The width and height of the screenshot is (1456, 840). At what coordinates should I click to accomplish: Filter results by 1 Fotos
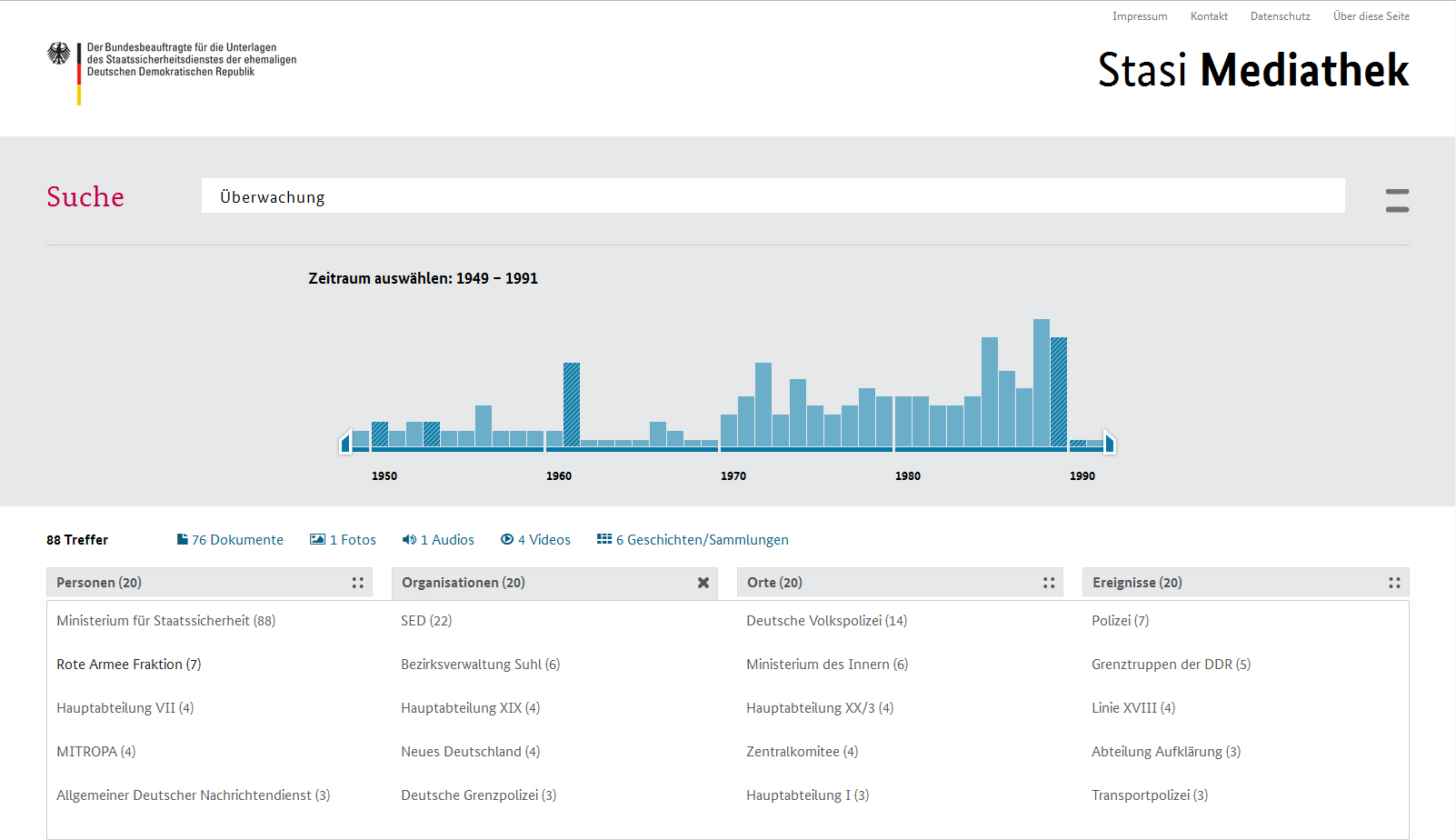coord(343,540)
